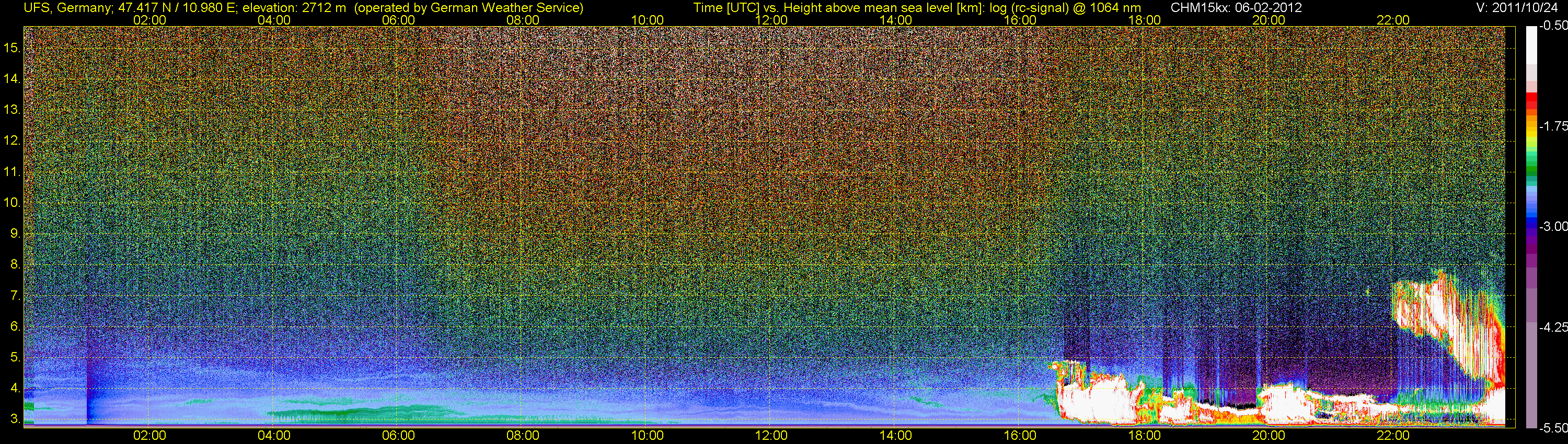Click "20:00" on the bottom time axis
Screen dimensions: 1568x444
(1269, 436)
